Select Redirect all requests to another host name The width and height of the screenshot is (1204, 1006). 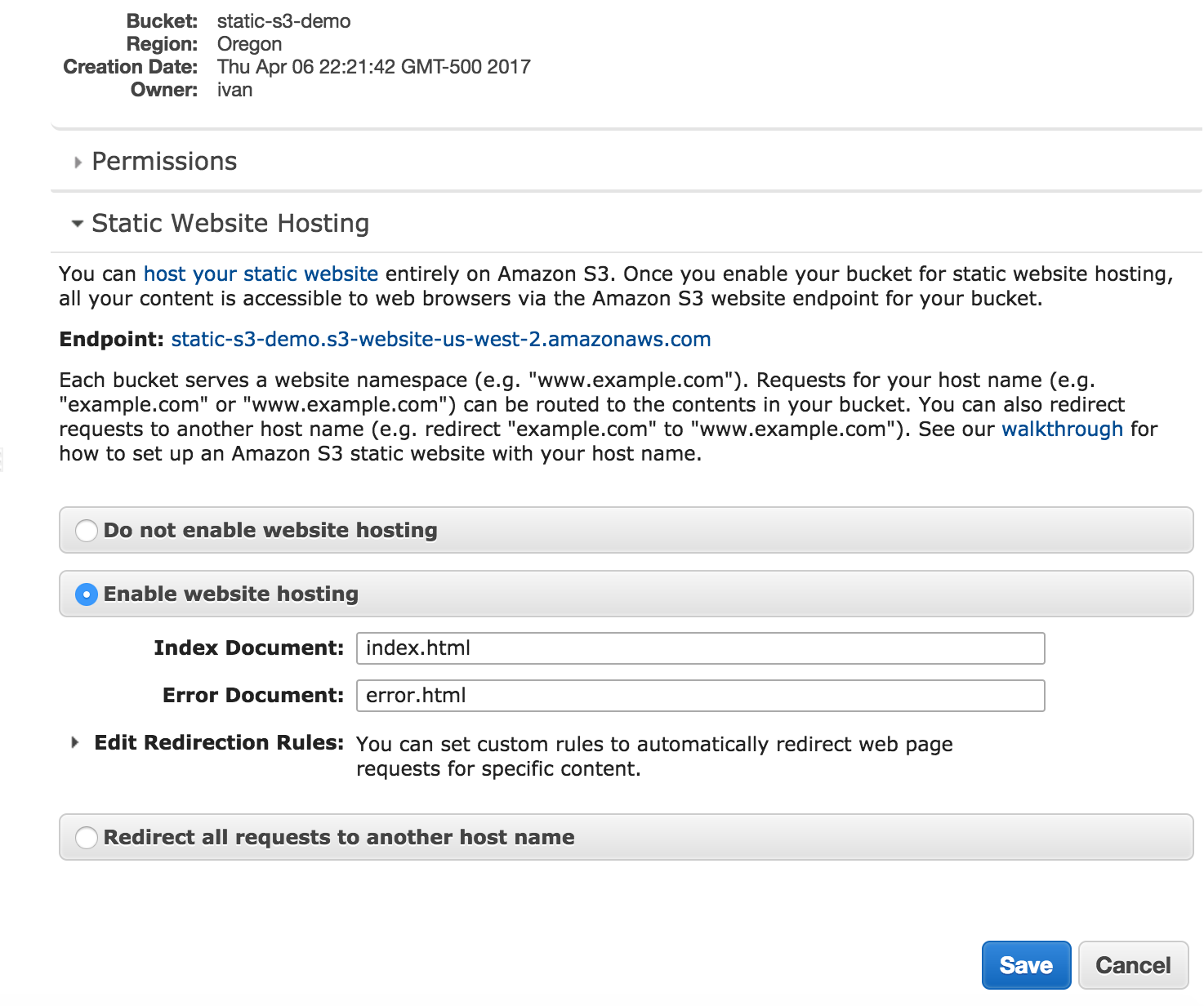(x=87, y=838)
